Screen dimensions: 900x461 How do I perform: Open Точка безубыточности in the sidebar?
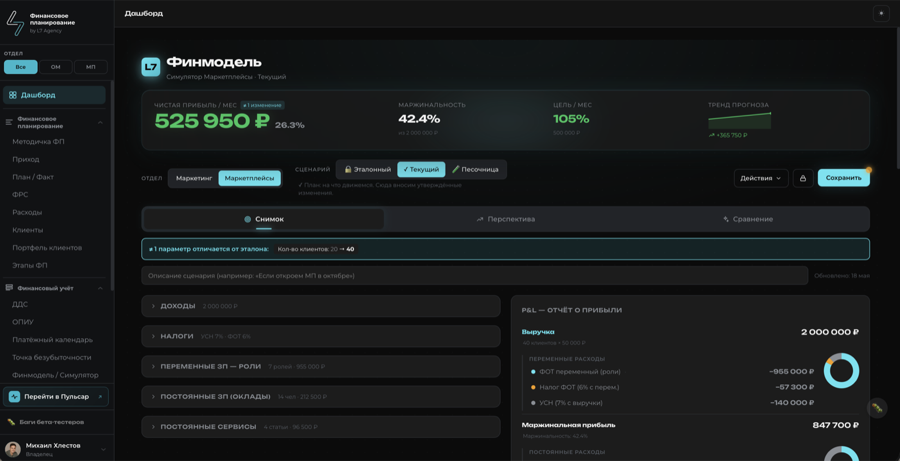click(x=52, y=358)
